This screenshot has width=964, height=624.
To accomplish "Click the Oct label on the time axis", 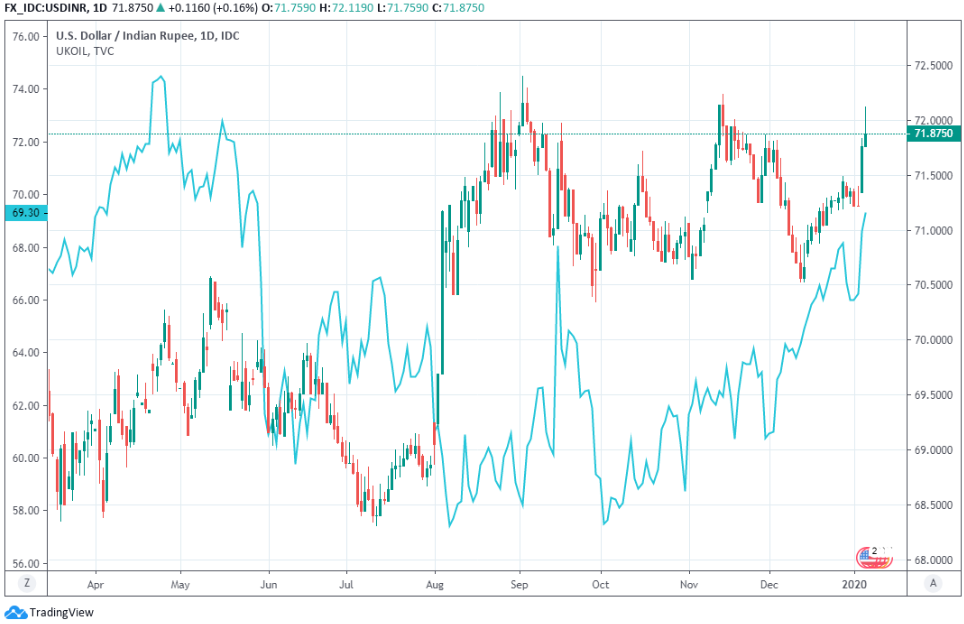I will click(x=601, y=584).
